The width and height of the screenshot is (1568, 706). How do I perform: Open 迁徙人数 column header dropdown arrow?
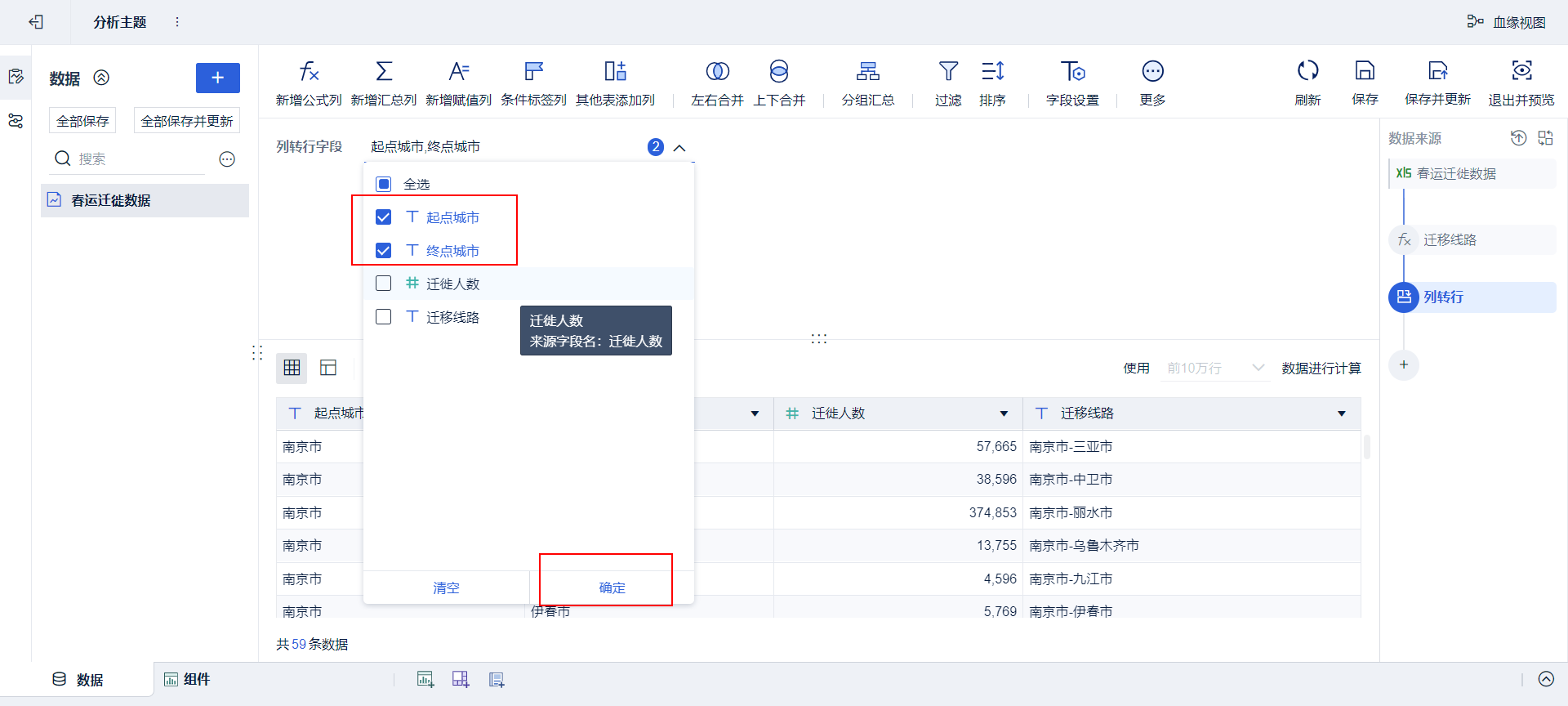[x=1004, y=413]
